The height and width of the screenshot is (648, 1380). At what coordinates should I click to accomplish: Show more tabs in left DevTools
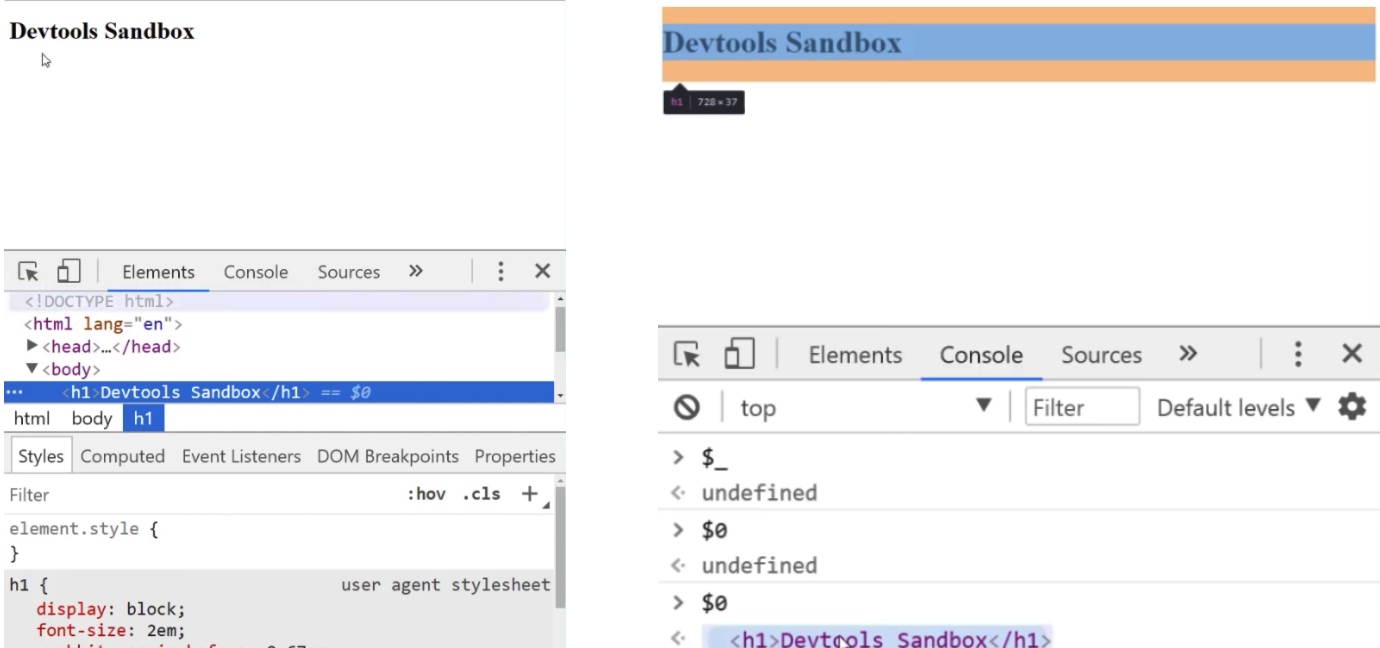point(416,271)
